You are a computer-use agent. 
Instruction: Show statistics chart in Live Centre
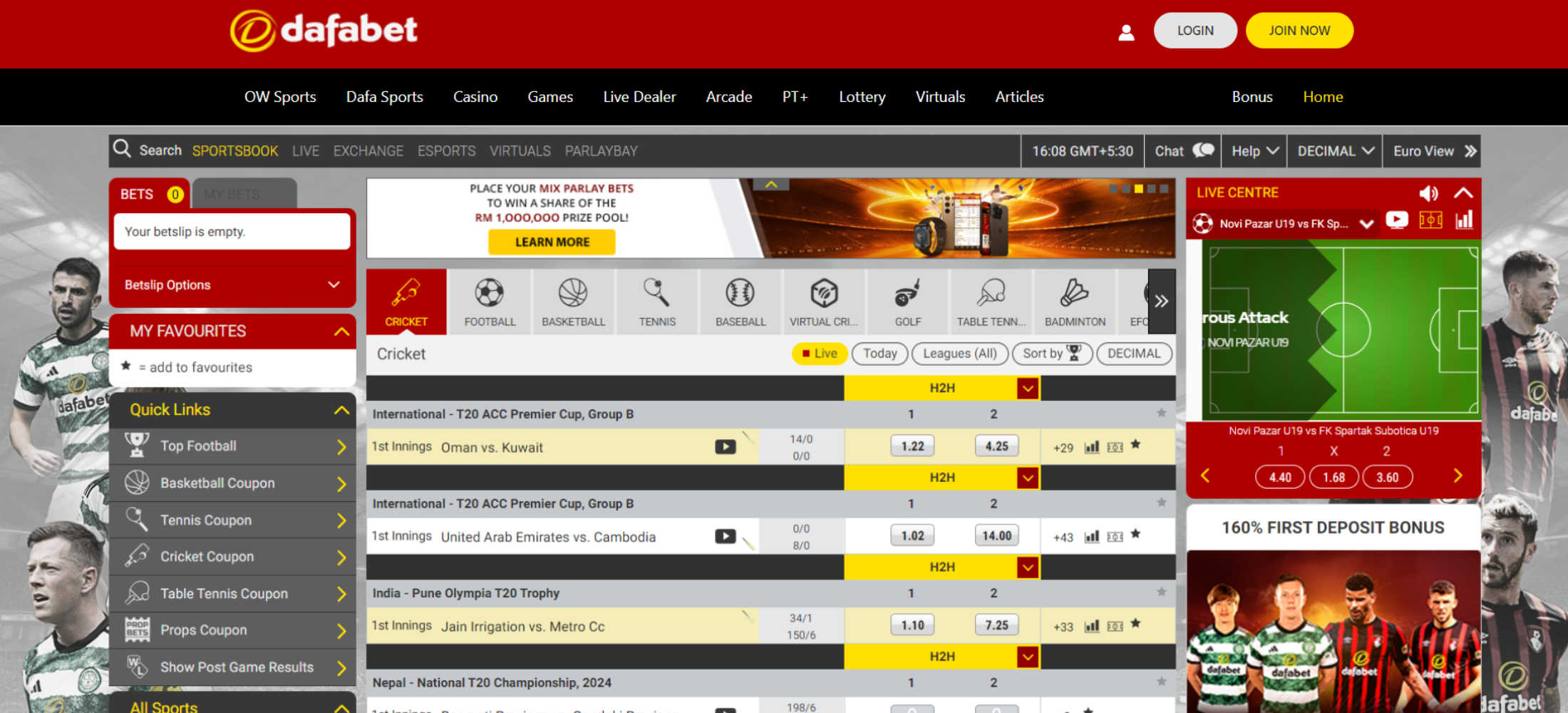pyautogui.click(x=1464, y=220)
